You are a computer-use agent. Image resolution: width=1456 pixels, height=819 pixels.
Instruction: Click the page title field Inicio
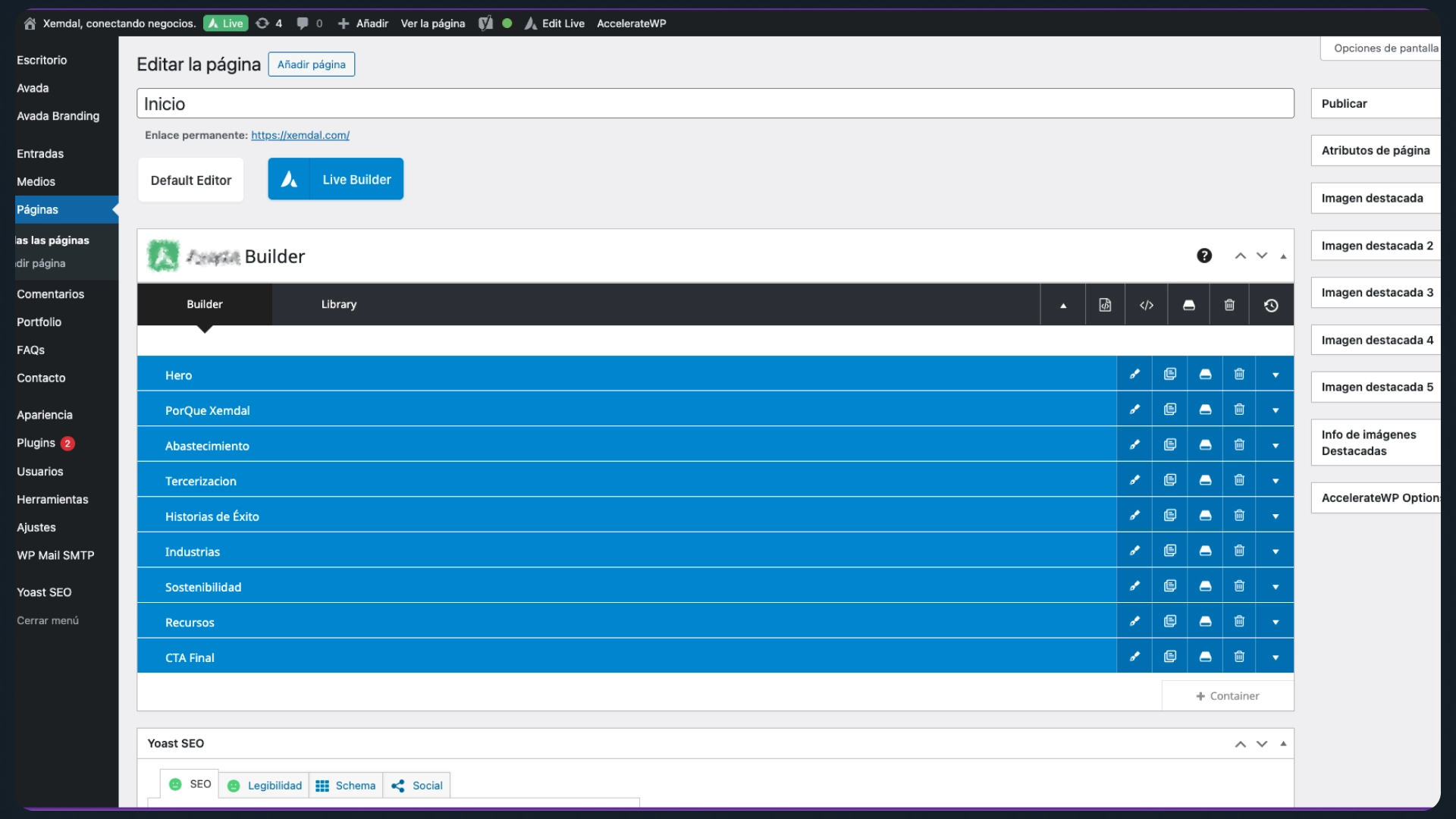(714, 103)
